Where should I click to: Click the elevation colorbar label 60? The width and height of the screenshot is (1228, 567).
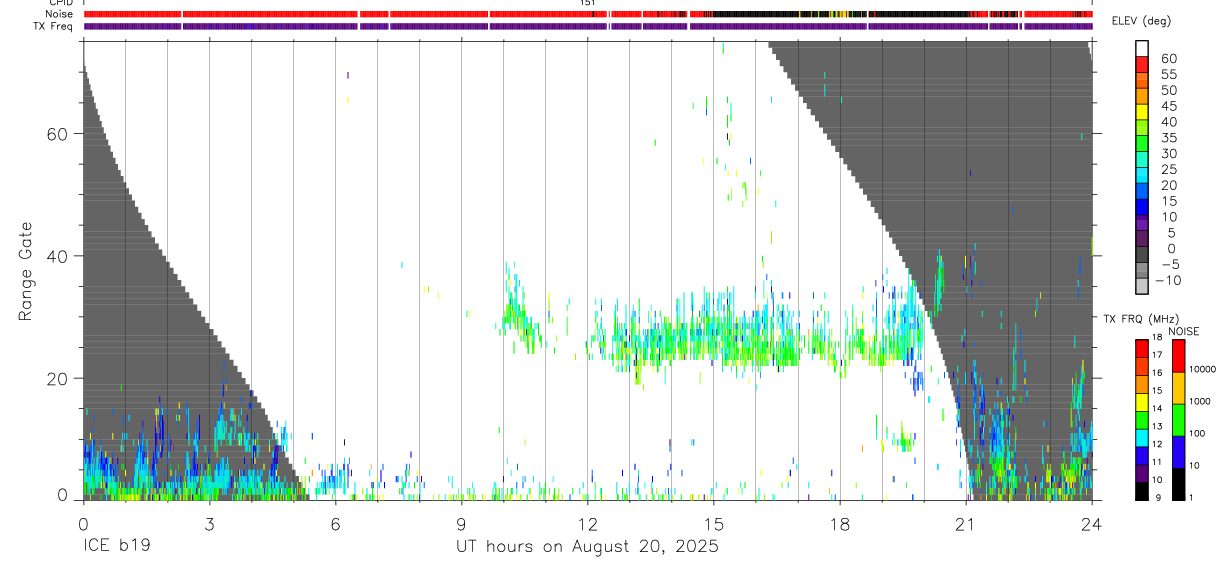[1168, 59]
